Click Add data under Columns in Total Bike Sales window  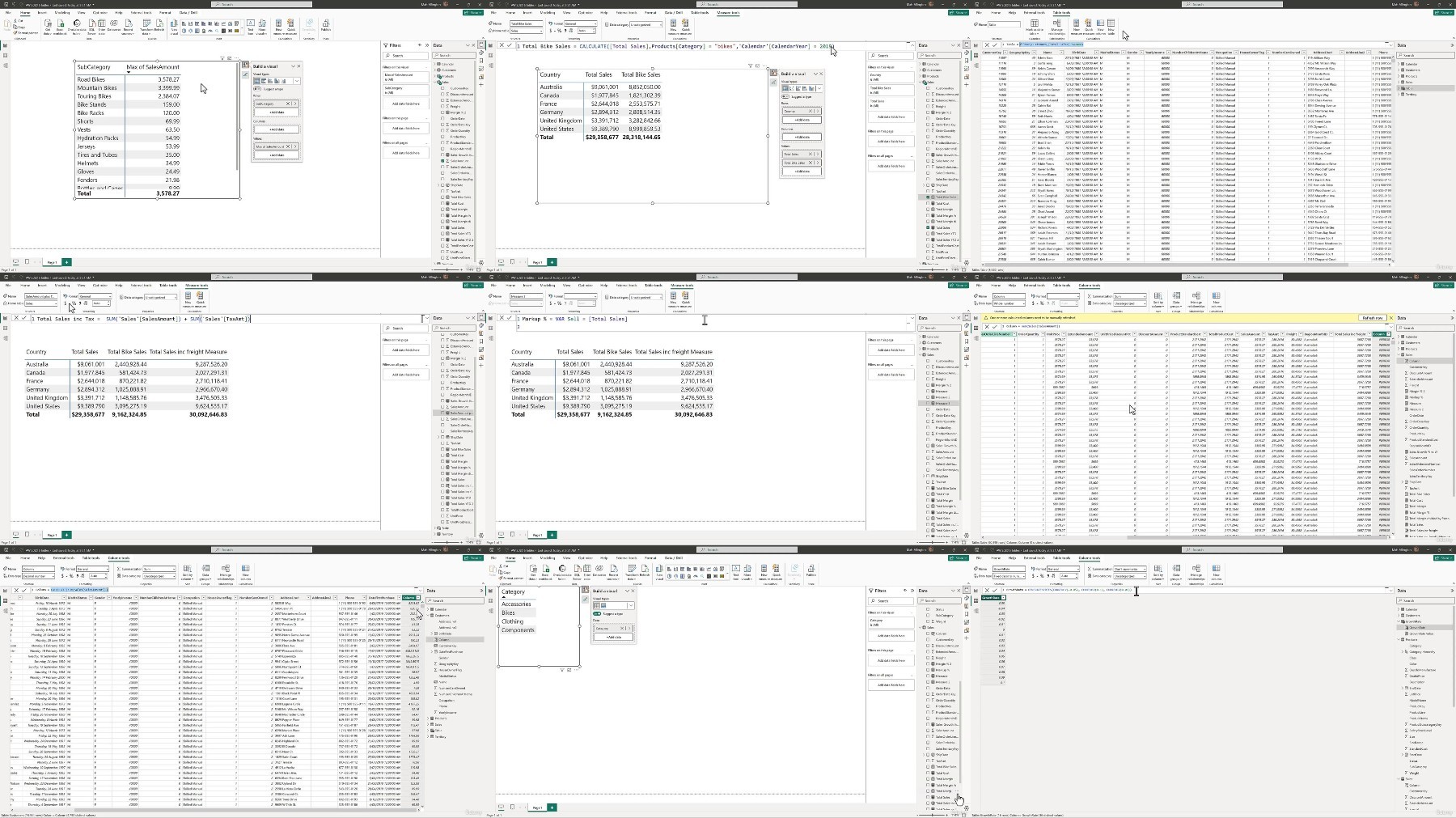click(x=802, y=138)
